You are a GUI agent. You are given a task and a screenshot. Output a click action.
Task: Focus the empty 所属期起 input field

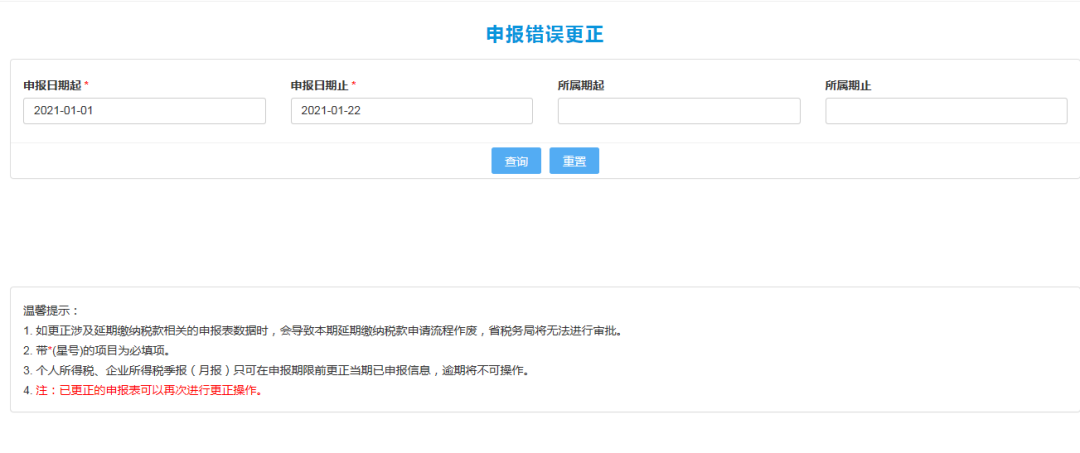679,111
